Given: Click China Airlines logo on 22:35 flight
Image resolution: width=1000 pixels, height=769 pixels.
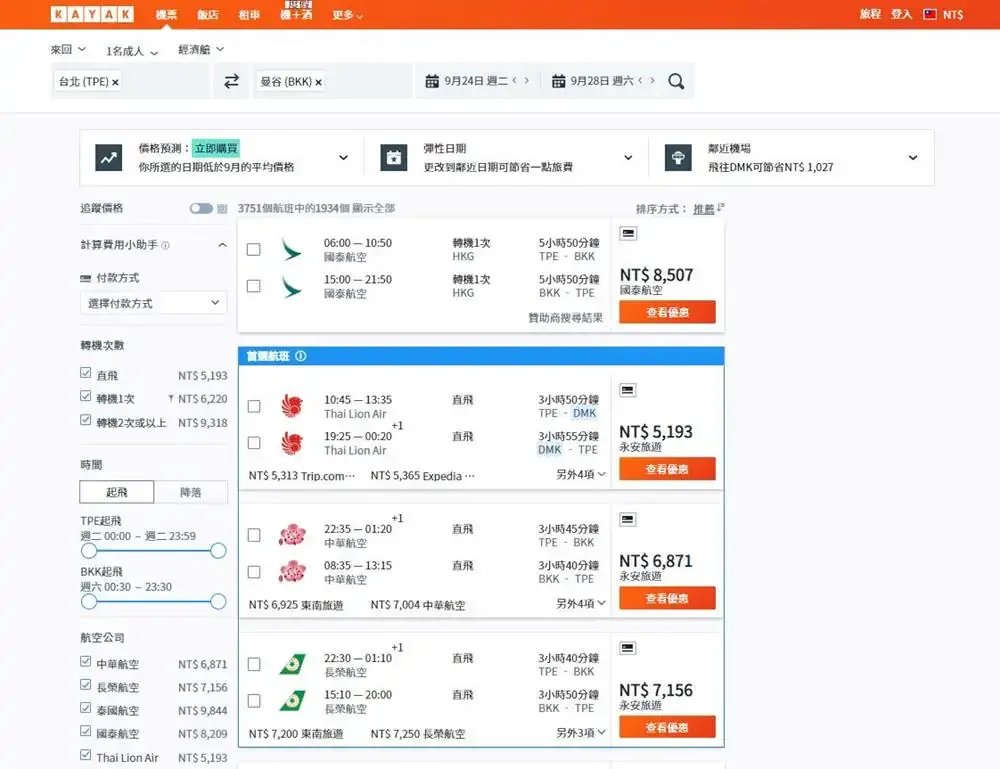Looking at the screenshot, I should (292, 535).
